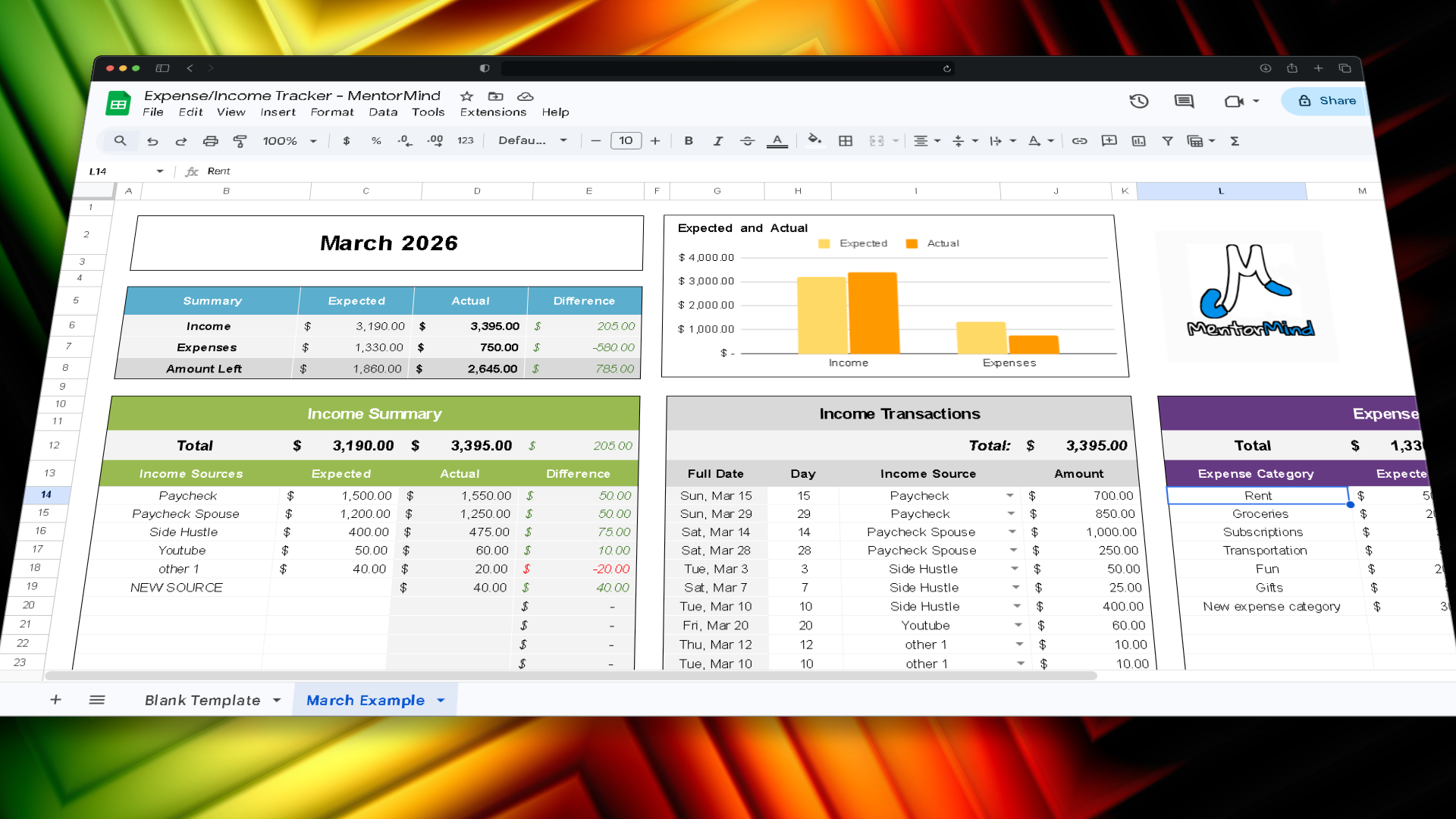Format as percent with % icon
This screenshot has width=1456, height=819.
tap(376, 141)
